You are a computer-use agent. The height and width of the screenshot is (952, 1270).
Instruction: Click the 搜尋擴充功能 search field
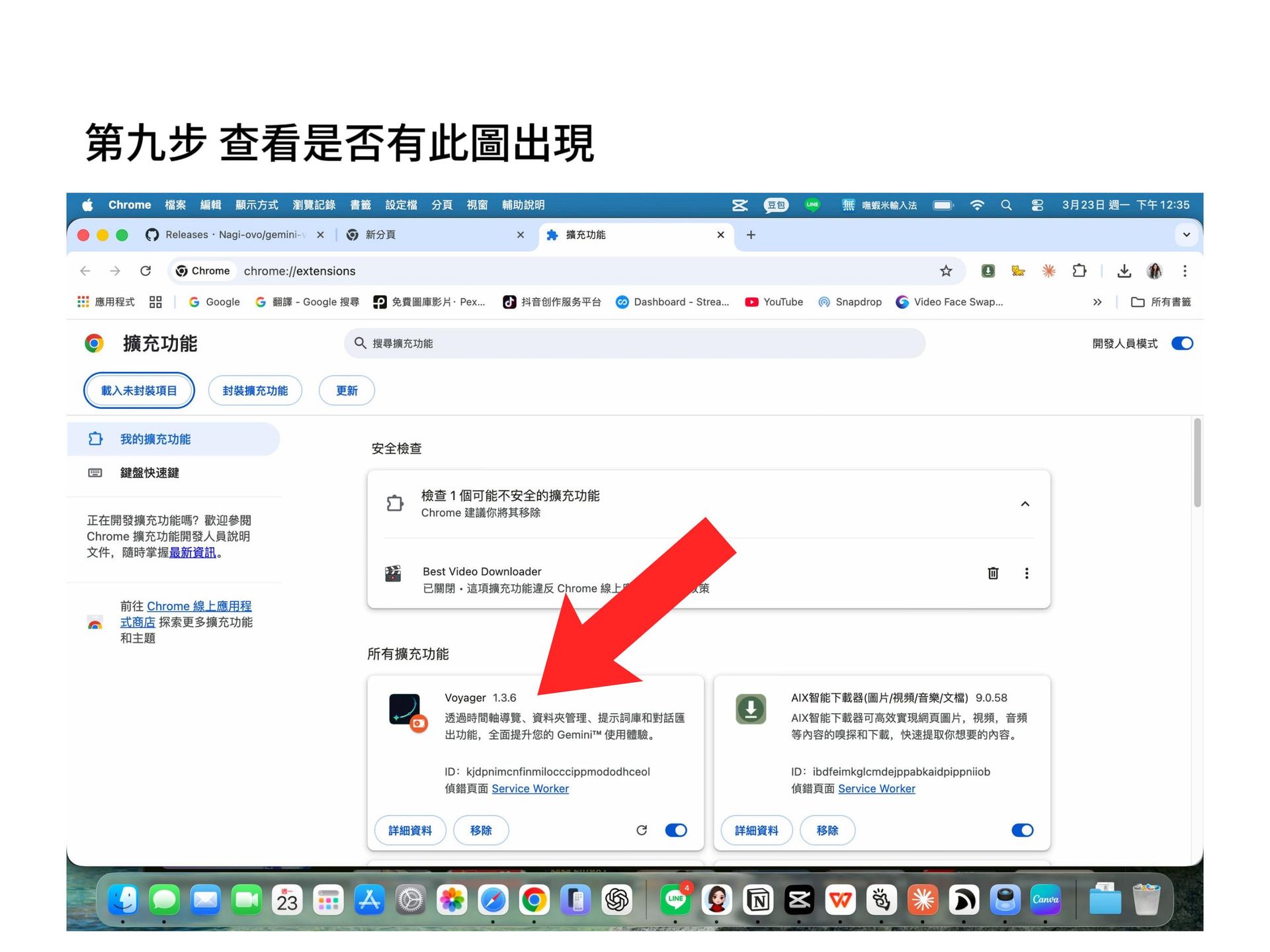click(x=635, y=343)
